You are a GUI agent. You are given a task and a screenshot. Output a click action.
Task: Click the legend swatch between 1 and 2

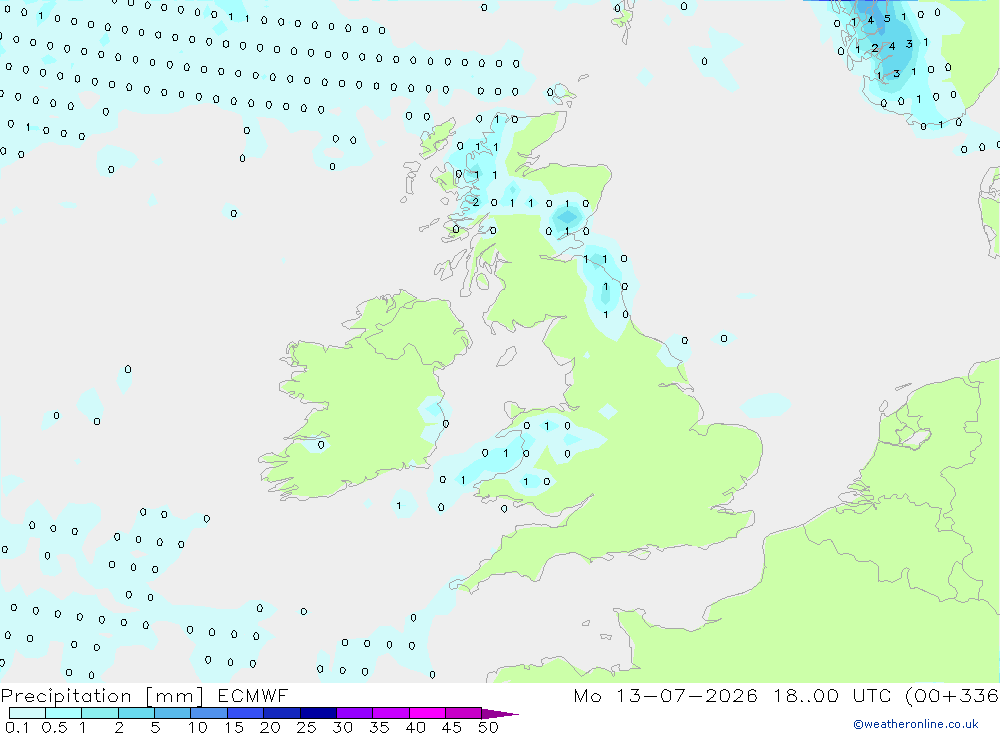pyautogui.click(x=100, y=713)
